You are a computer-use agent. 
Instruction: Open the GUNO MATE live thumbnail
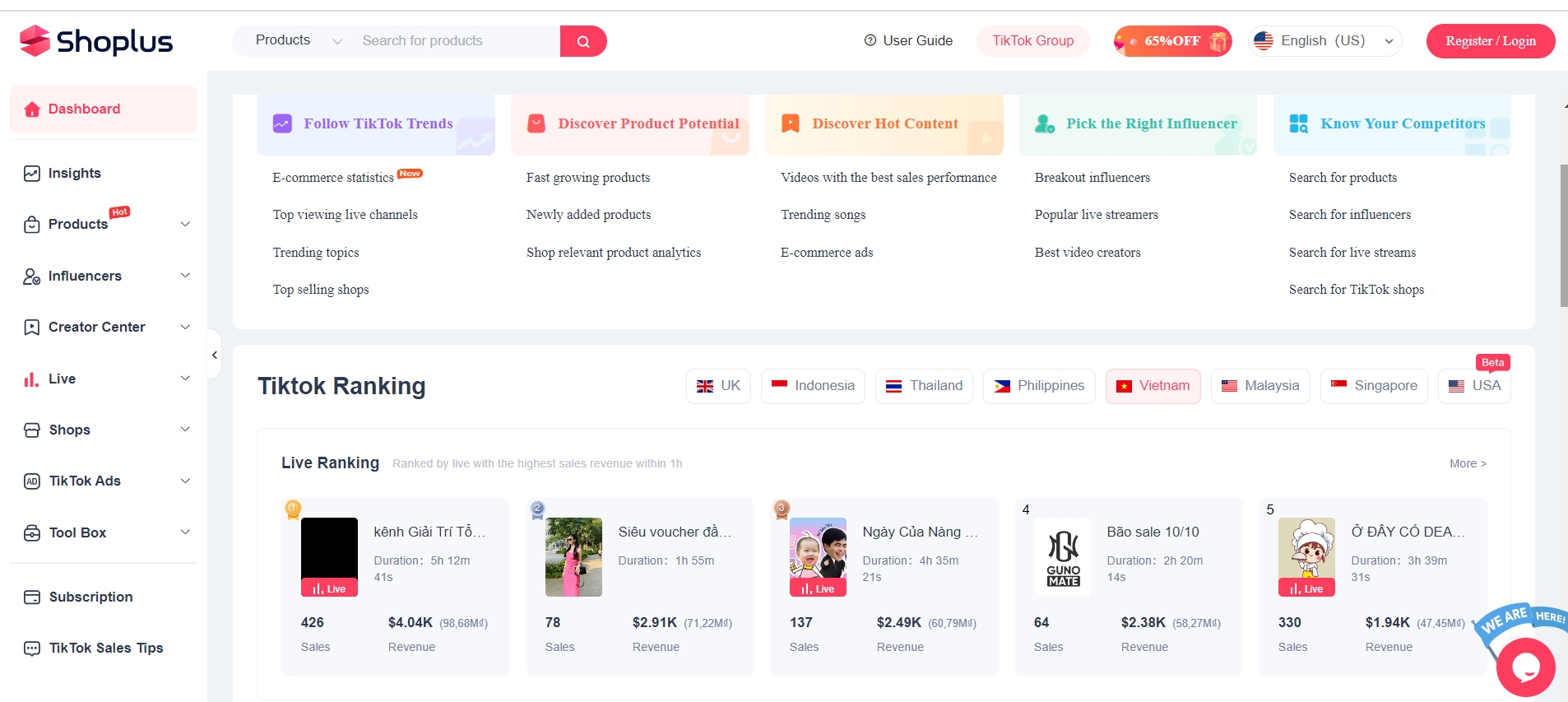[x=1063, y=557]
